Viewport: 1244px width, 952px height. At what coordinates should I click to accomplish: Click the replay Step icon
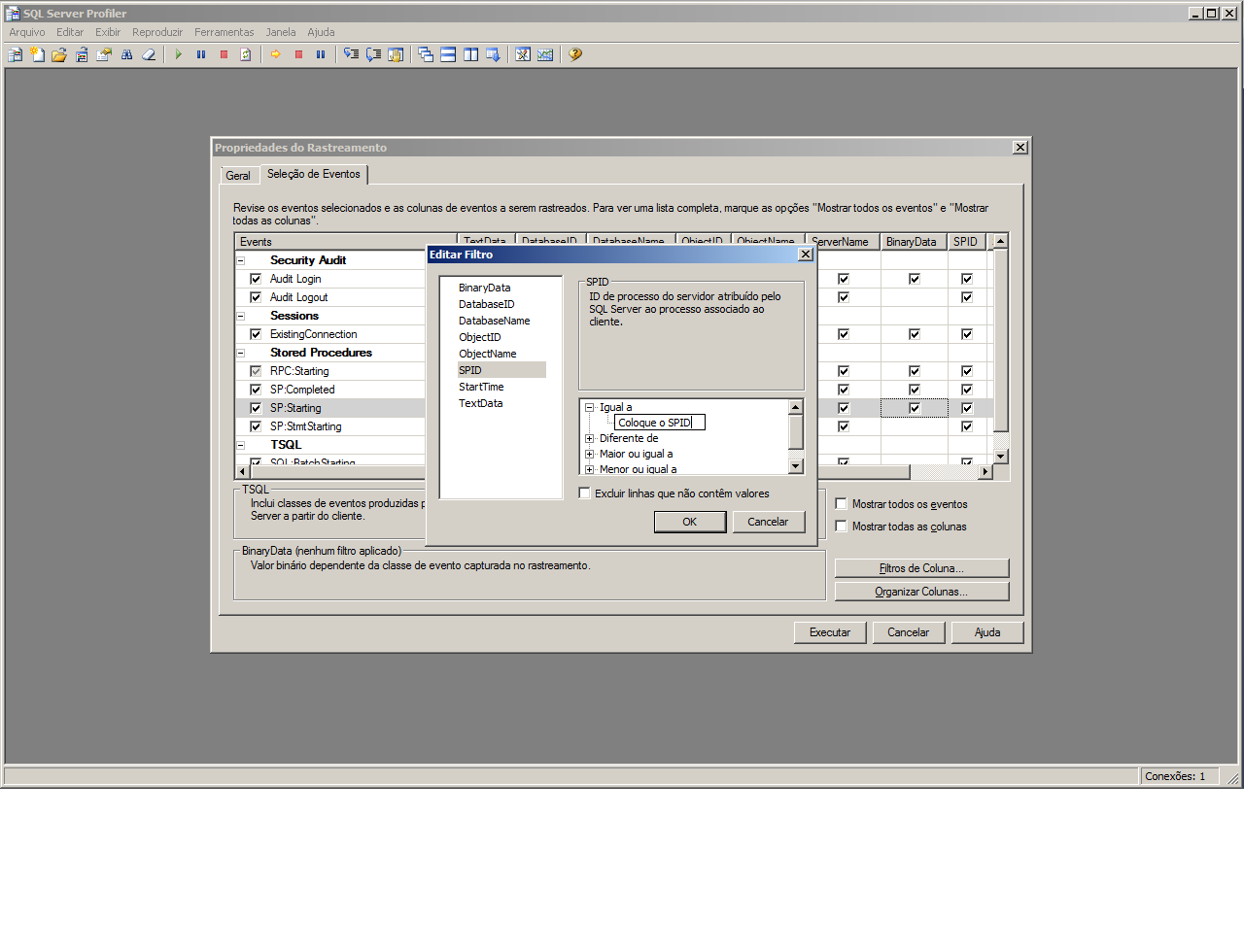(x=351, y=55)
